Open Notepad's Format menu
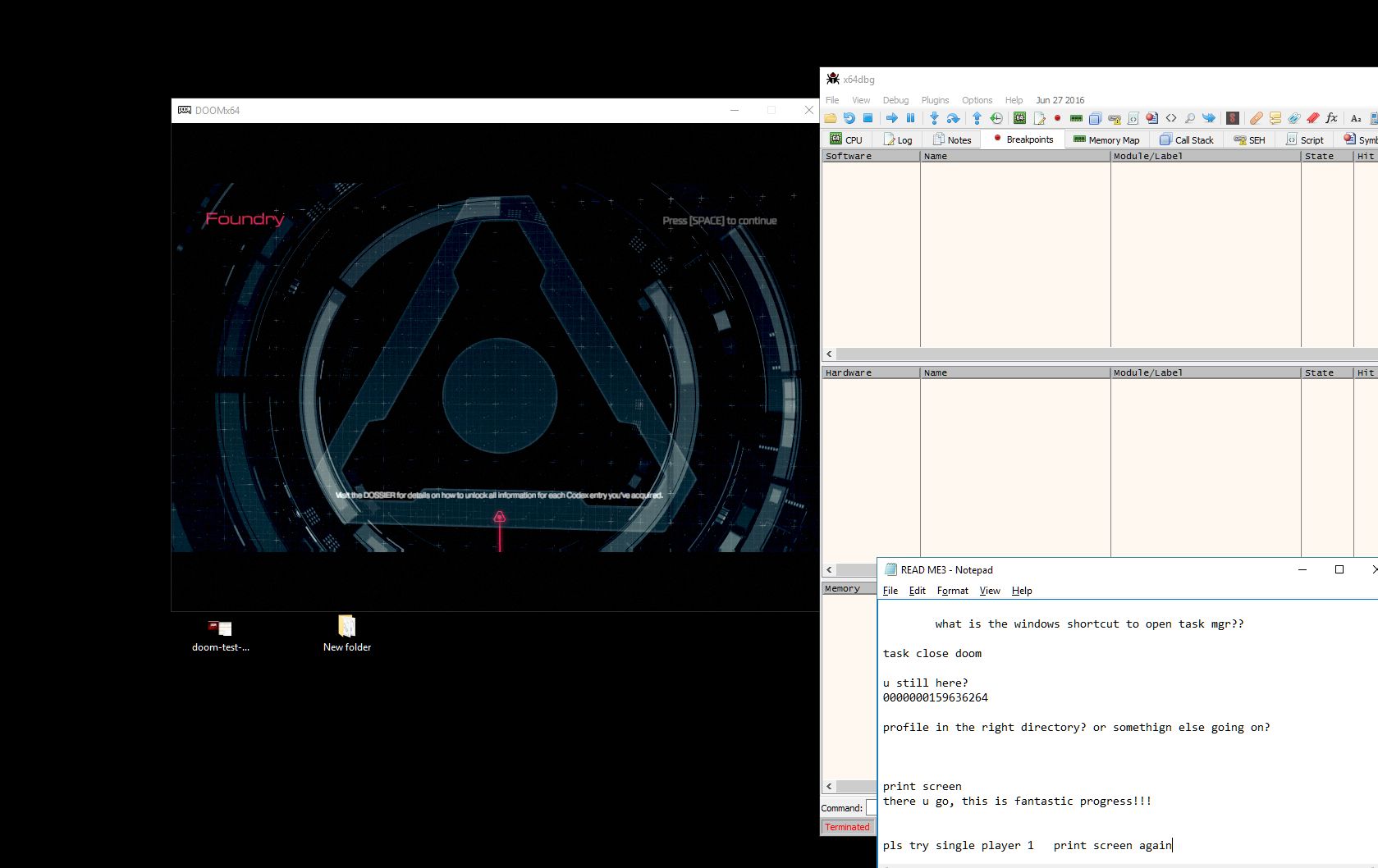The height and width of the screenshot is (868, 1378). point(952,591)
